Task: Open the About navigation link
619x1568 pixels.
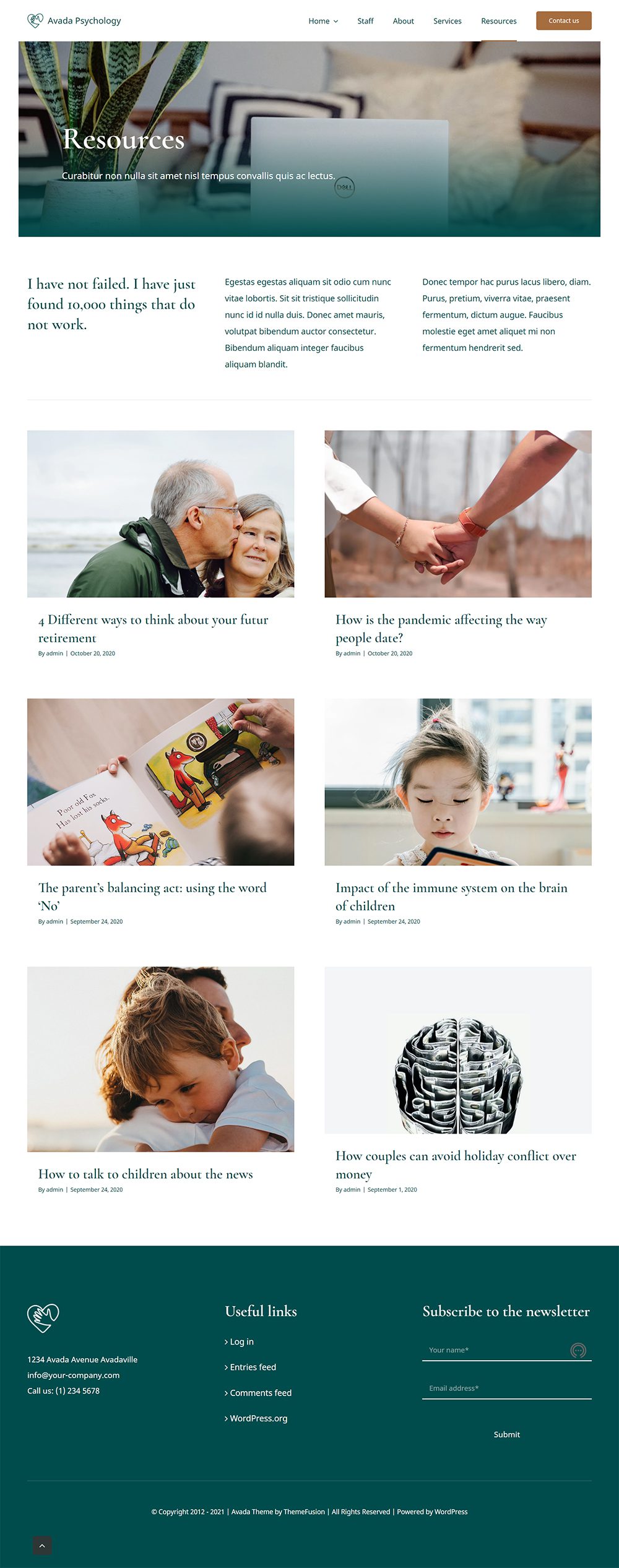Action: click(x=403, y=21)
